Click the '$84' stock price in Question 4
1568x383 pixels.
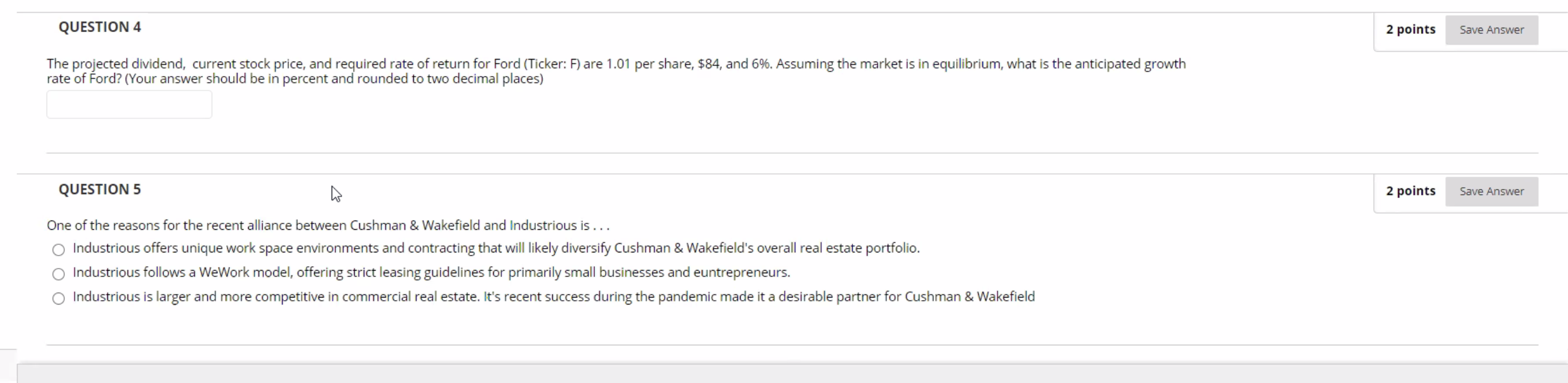(709, 64)
